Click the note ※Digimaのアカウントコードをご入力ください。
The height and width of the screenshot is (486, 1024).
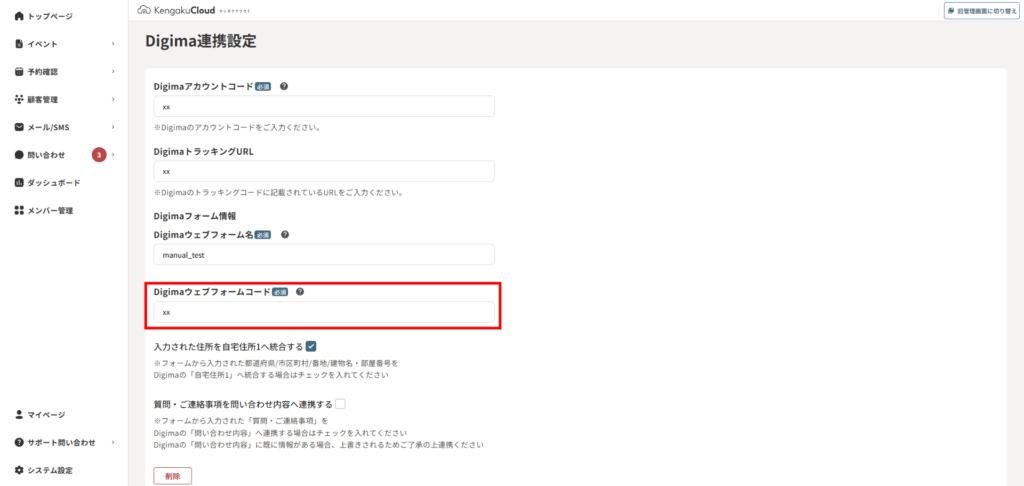click(236, 127)
